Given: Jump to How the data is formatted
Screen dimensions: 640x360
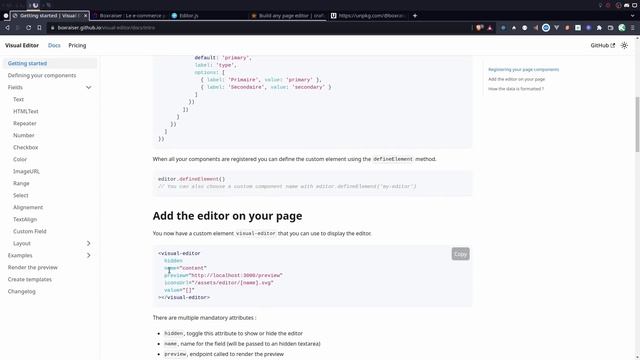Looking at the screenshot, I should coord(516,89).
